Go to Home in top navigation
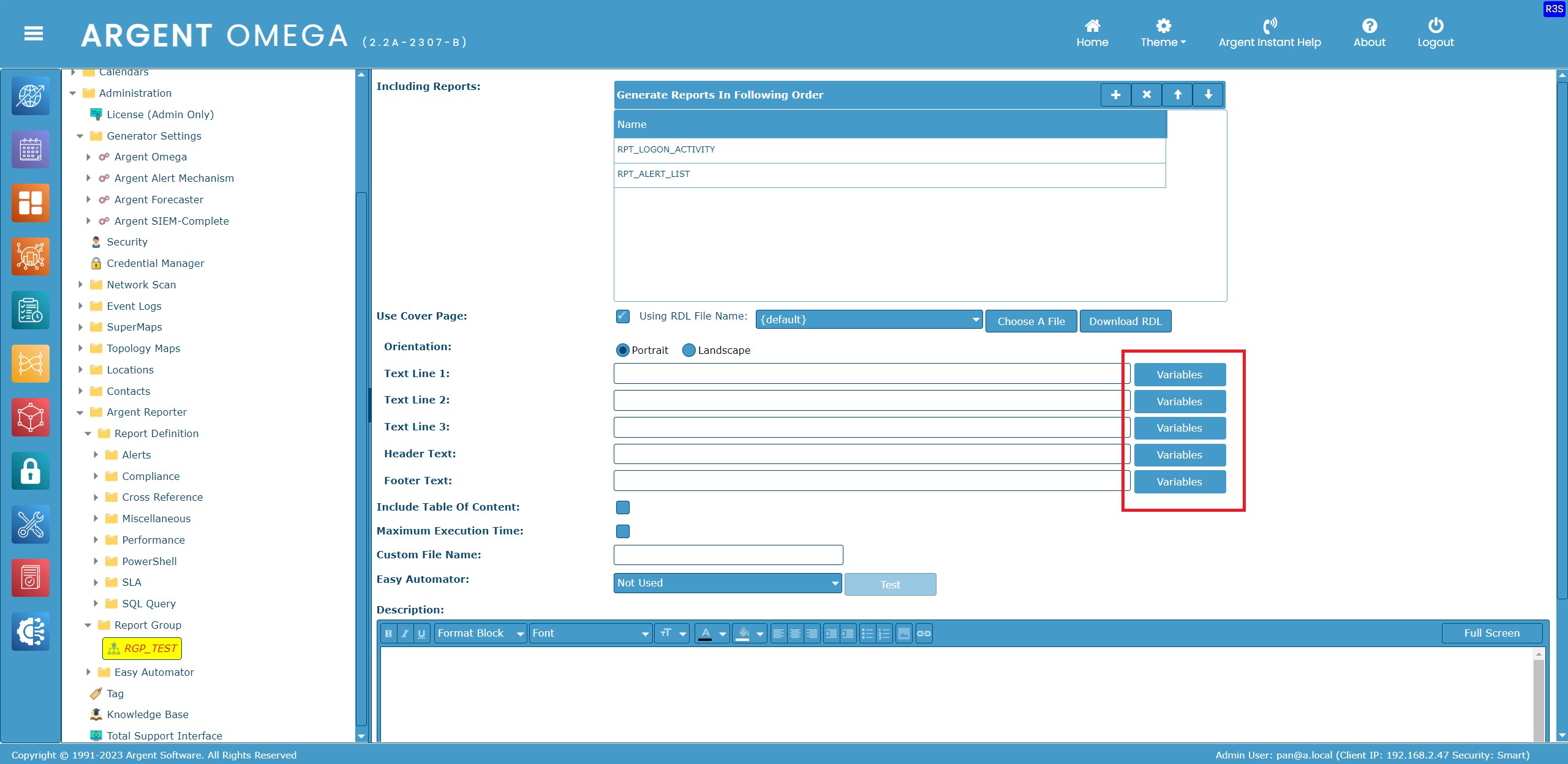Image resolution: width=1568 pixels, height=764 pixels. [x=1092, y=34]
